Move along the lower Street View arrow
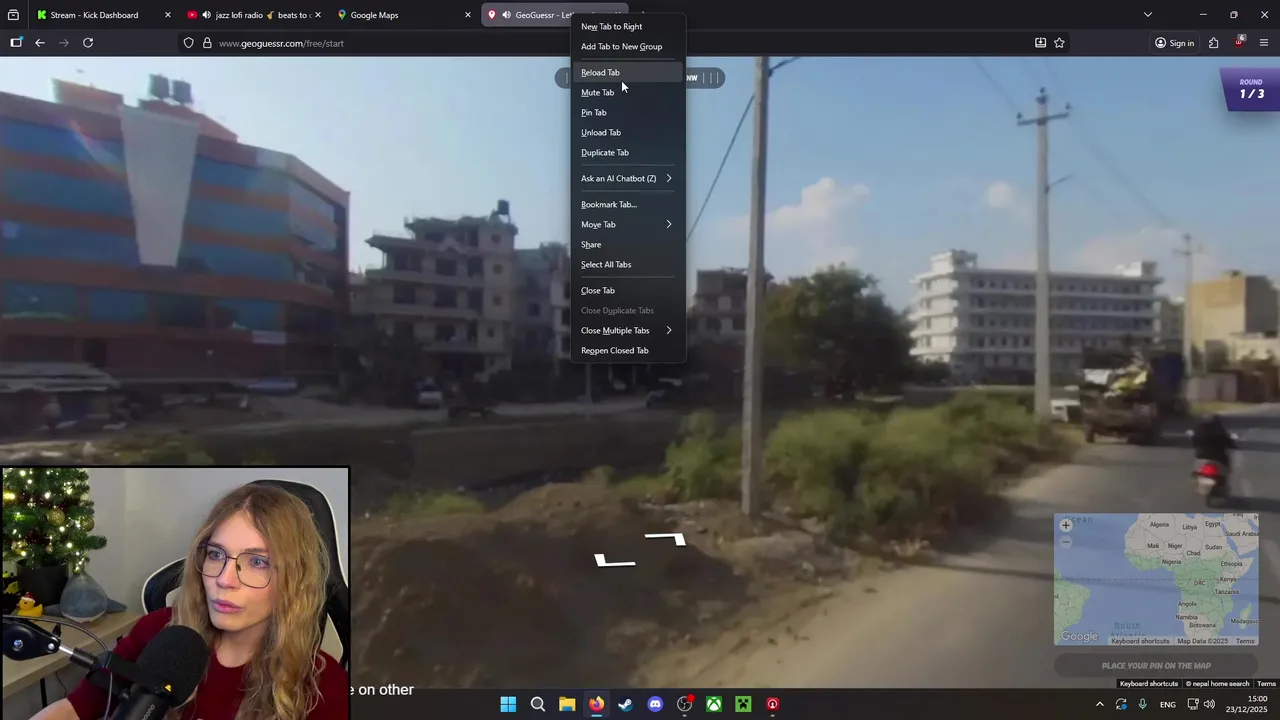This screenshot has width=1280, height=720. (x=615, y=561)
